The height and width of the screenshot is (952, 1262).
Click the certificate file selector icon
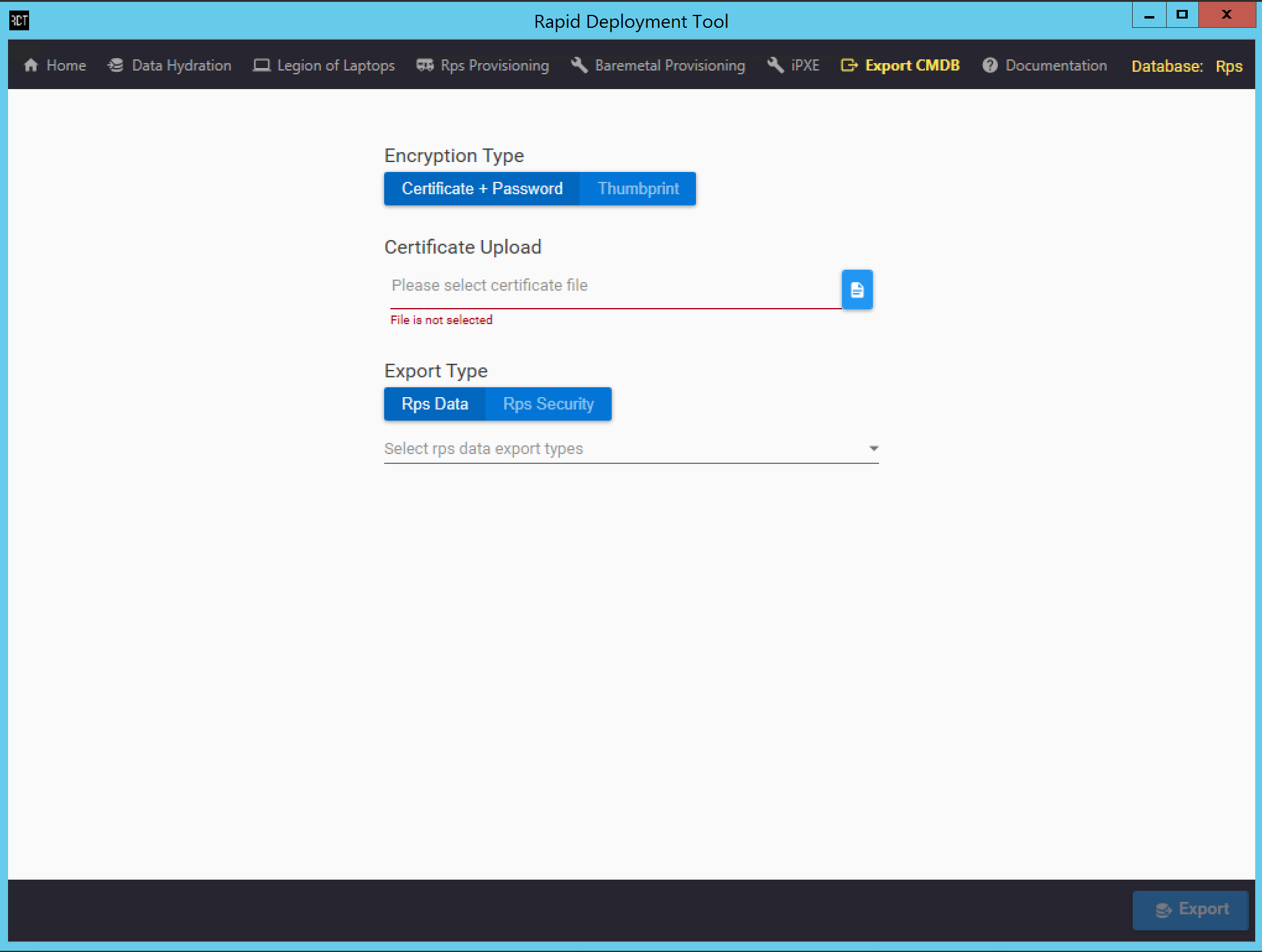[x=858, y=290]
